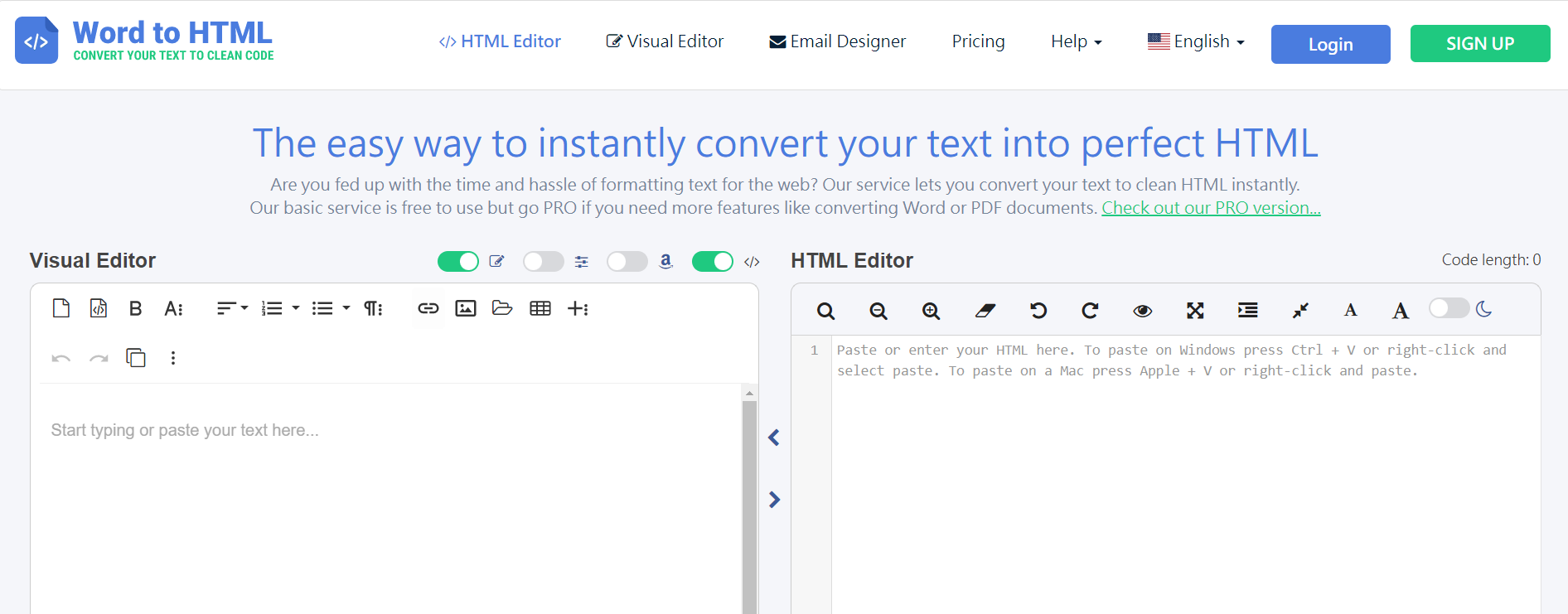1568x614 pixels.
Task: Click the HTML code view document icon
Action: point(99,308)
